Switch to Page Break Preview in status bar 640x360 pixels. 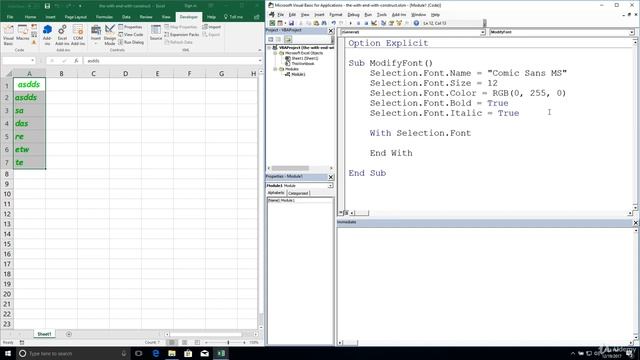coord(197,342)
